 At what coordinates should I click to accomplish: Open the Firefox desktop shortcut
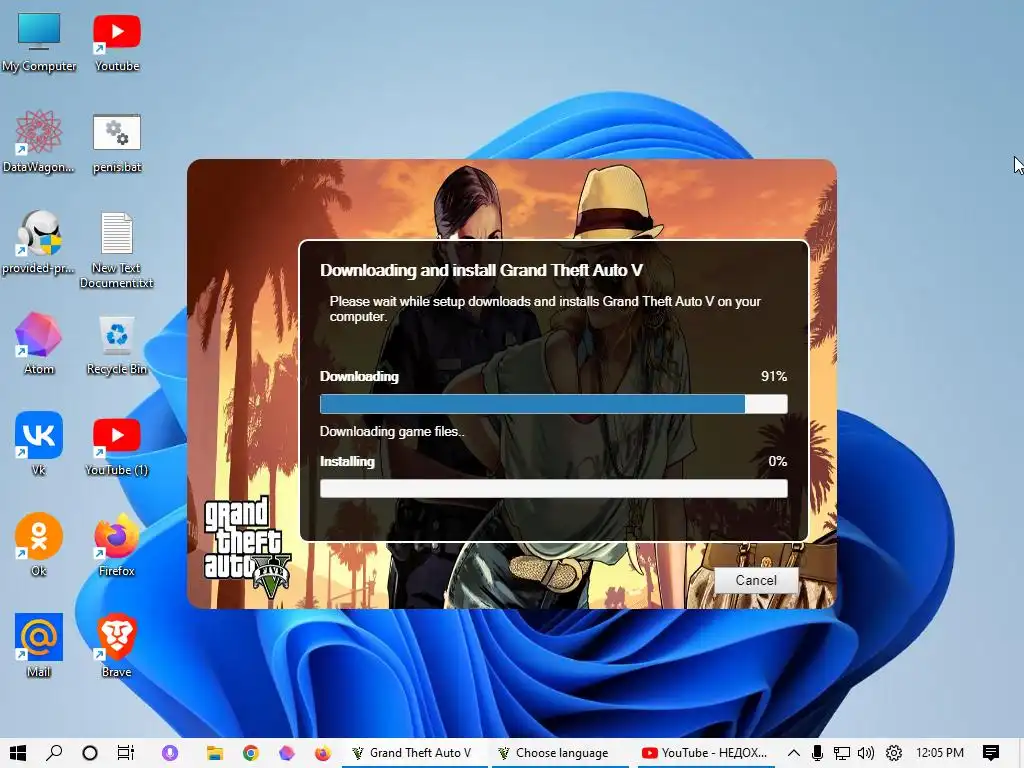(x=117, y=545)
